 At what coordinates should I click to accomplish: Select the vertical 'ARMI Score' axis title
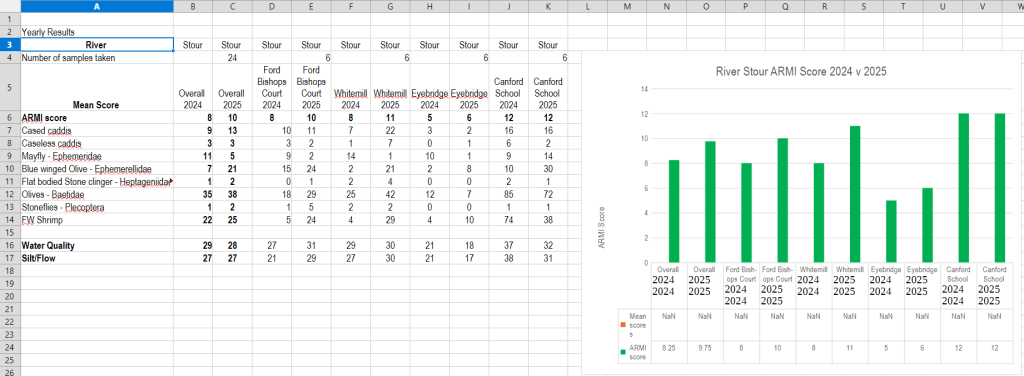click(602, 228)
